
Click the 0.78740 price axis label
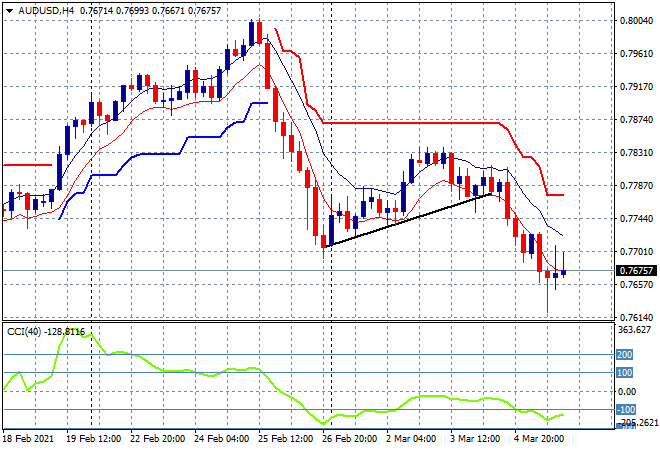tap(636, 120)
